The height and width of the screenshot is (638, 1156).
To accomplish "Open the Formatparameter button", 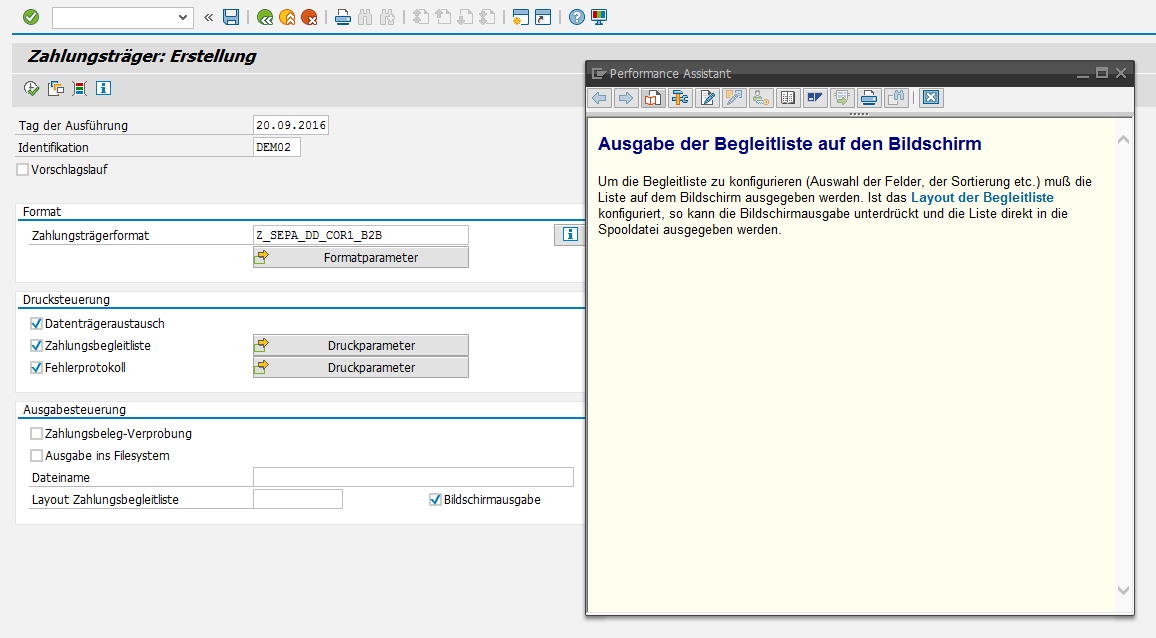I will pos(360,258).
